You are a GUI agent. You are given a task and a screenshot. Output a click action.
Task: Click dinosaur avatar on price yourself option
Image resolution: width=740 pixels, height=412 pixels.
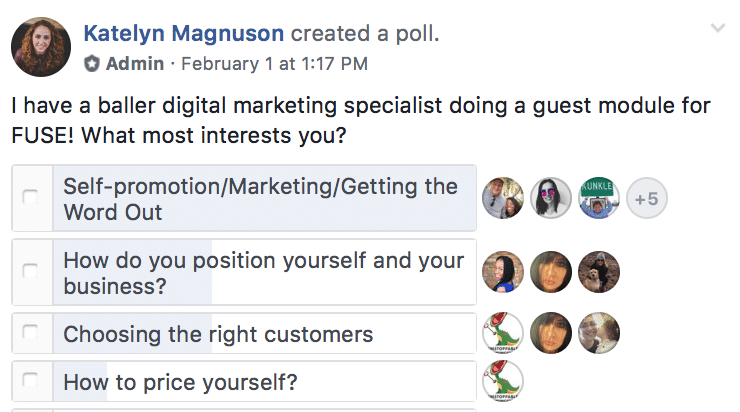pyautogui.click(x=503, y=382)
